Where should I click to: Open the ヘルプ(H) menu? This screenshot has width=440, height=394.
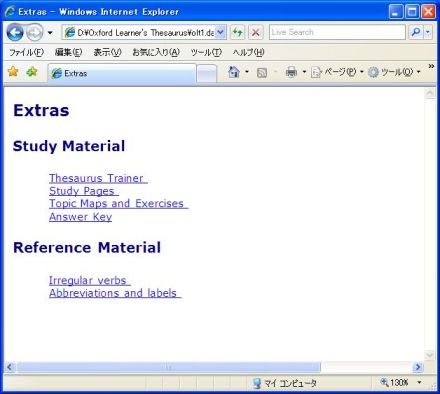coord(248,52)
